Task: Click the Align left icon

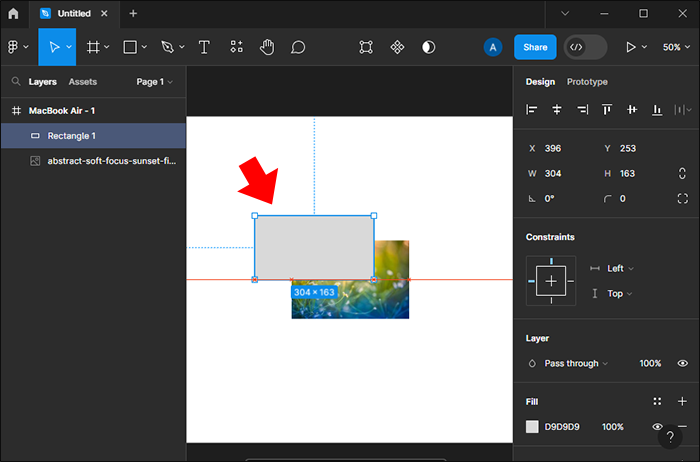Action: click(x=532, y=109)
